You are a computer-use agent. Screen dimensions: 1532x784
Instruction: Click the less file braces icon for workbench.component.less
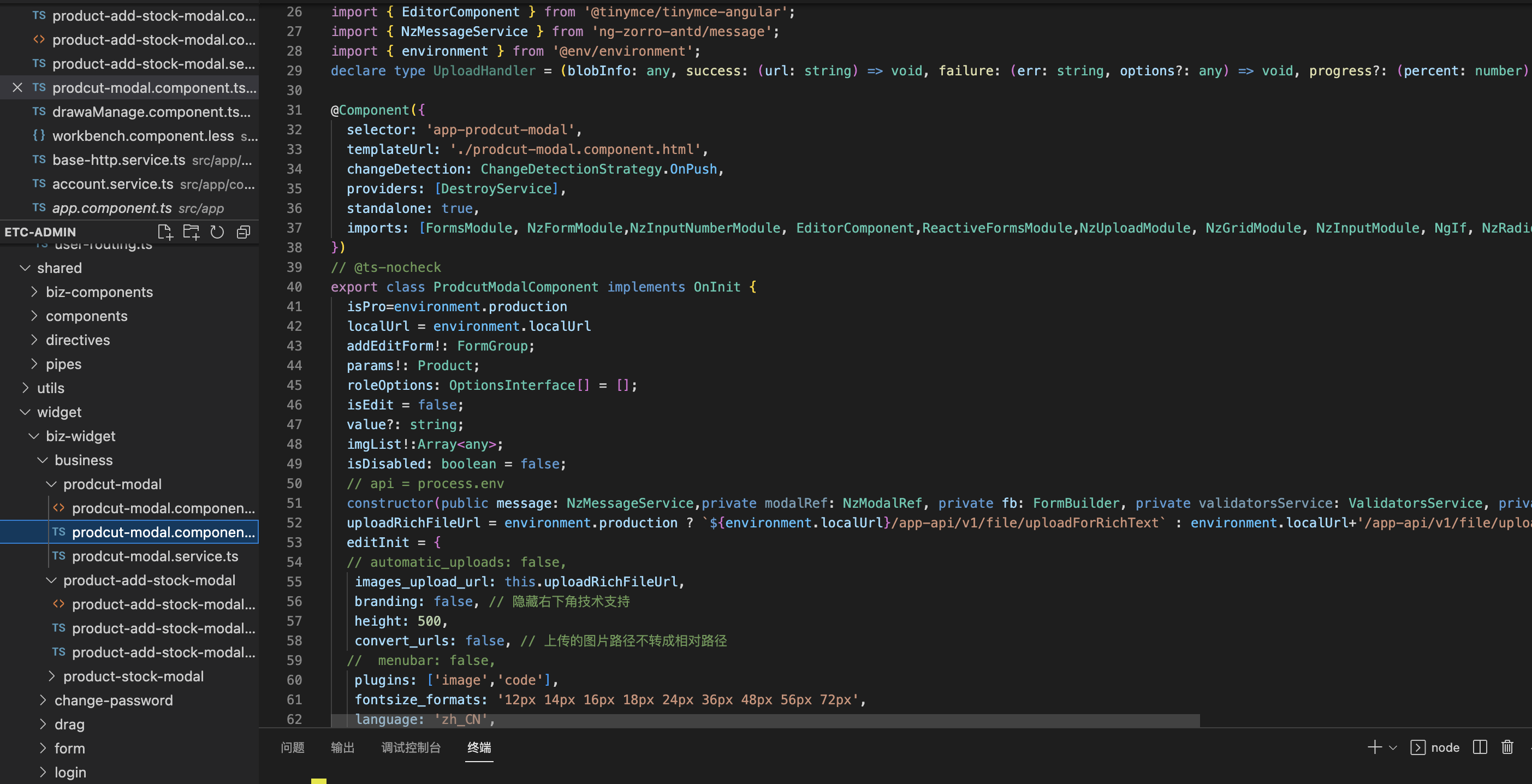pyautogui.click(x=39, y=135)
